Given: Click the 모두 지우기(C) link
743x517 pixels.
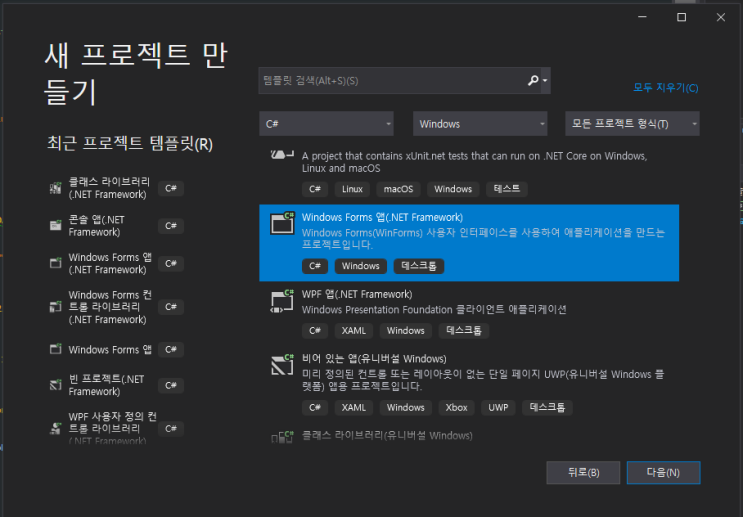Looking at the screenshot, I should pos(666,88).
